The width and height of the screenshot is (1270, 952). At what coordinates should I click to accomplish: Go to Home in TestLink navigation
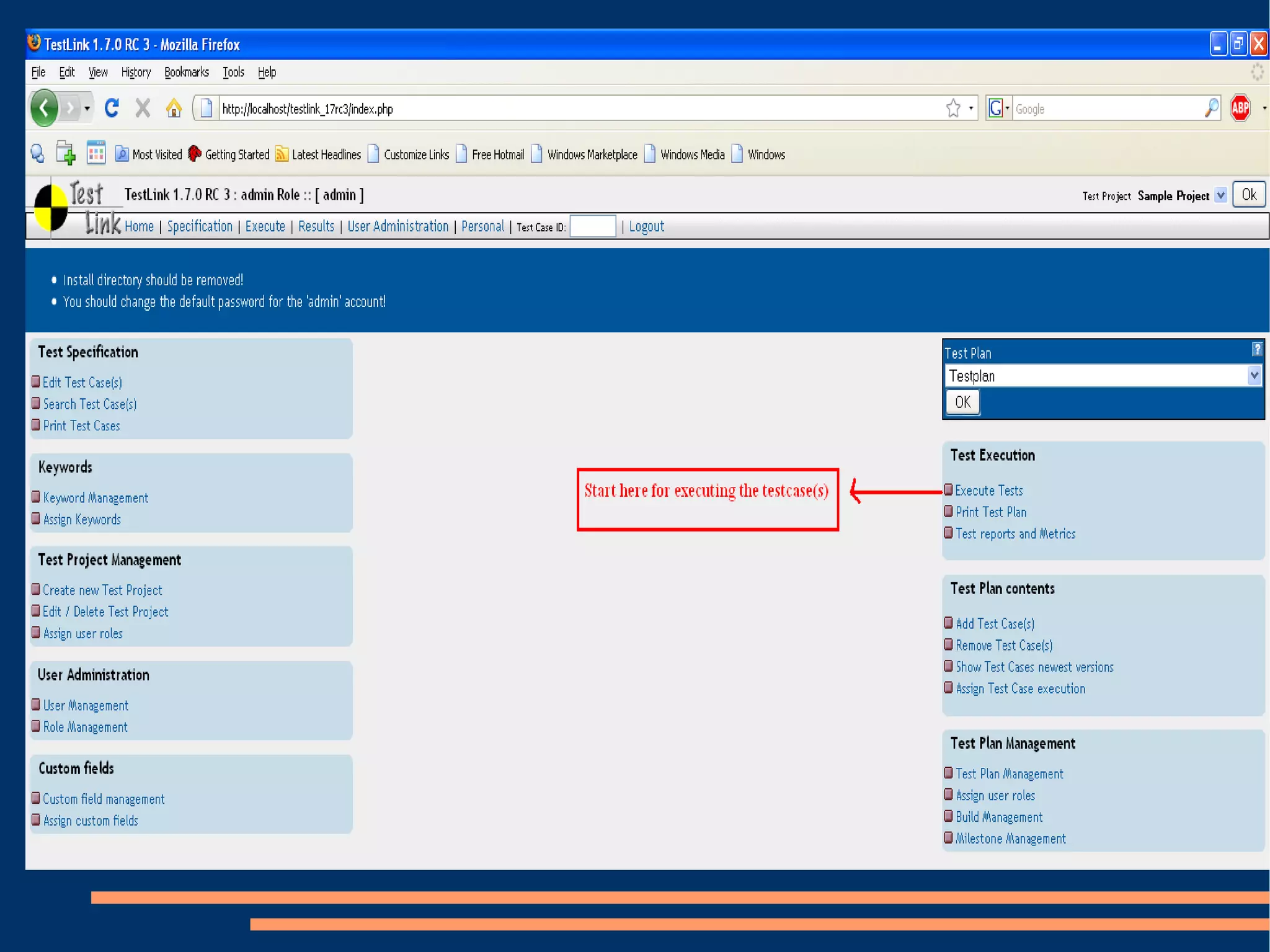139,226
